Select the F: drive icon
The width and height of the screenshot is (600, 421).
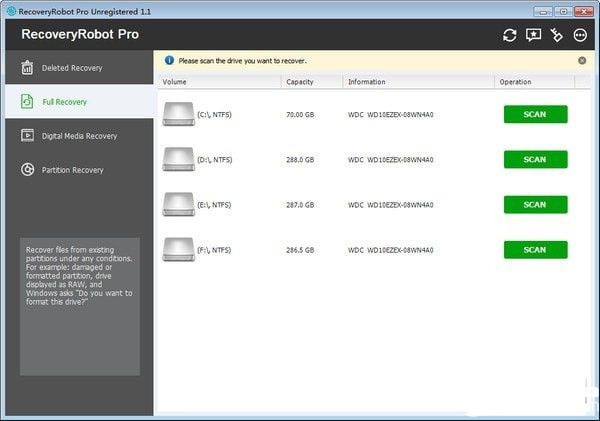(179, 250)
